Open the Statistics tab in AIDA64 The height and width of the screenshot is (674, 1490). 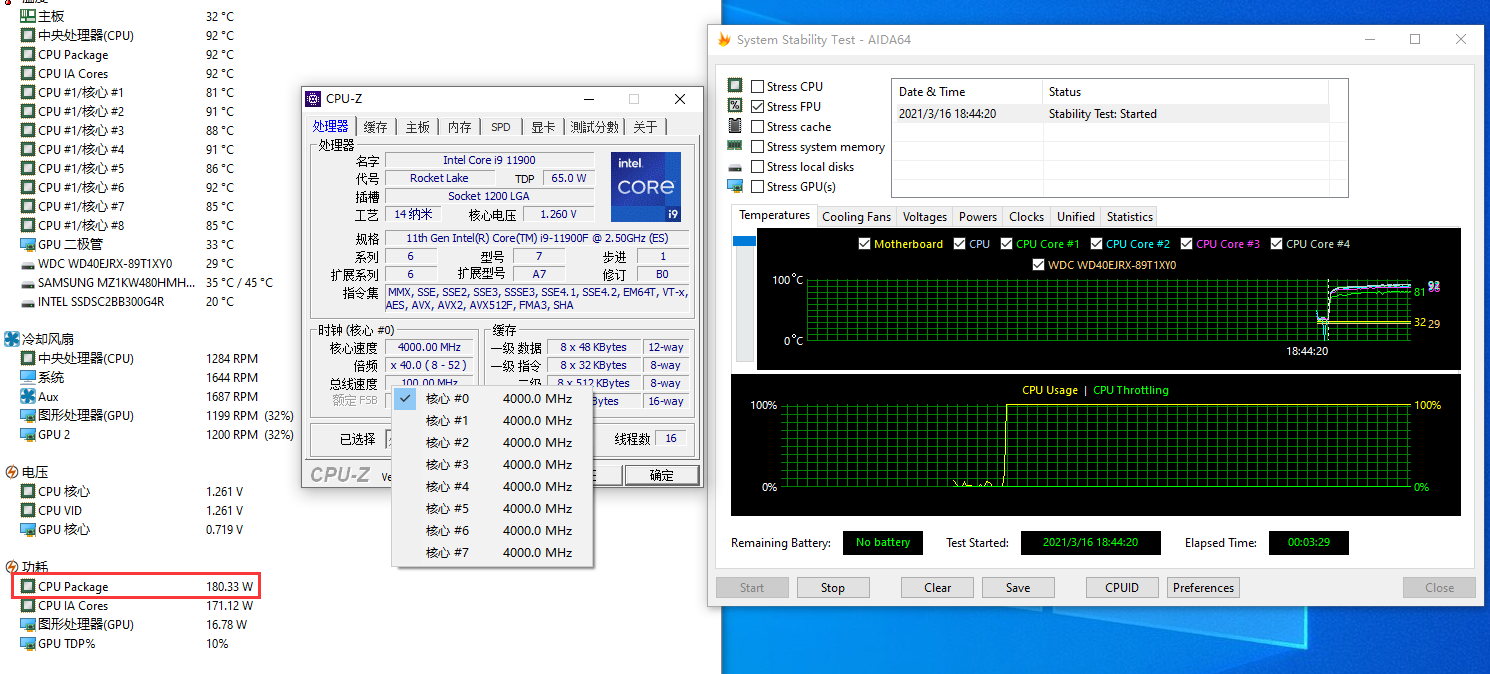1130,216
